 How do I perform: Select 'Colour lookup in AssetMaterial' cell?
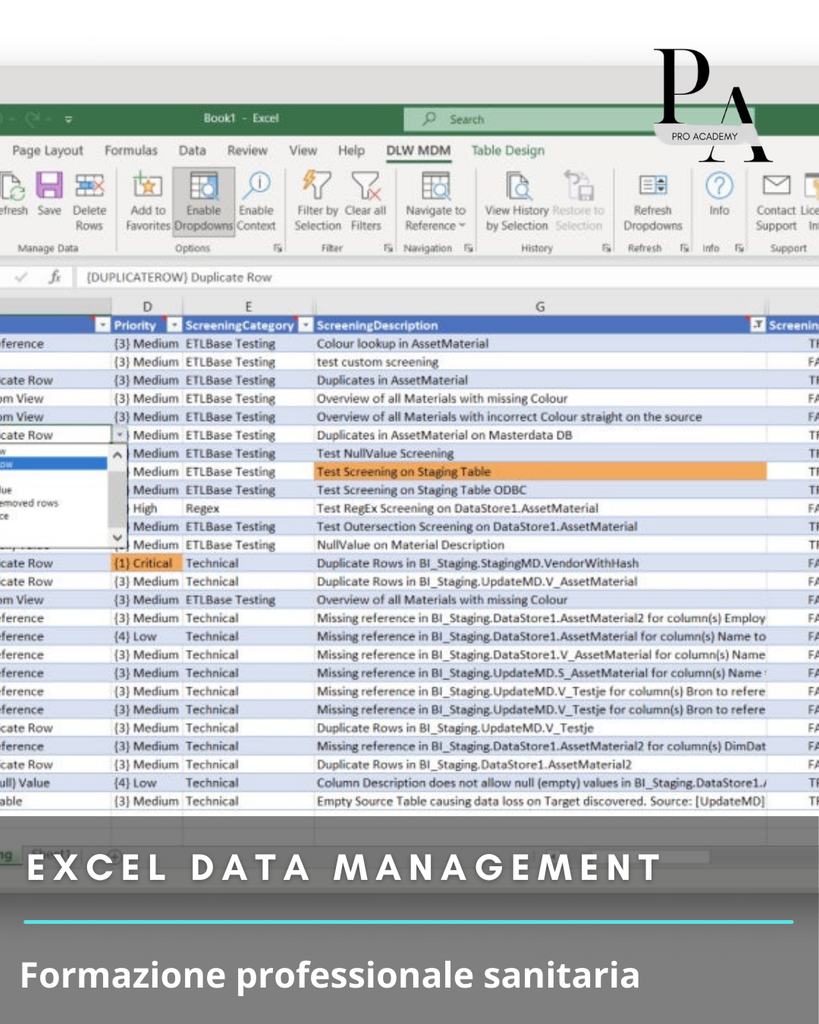tap(540, 344)
